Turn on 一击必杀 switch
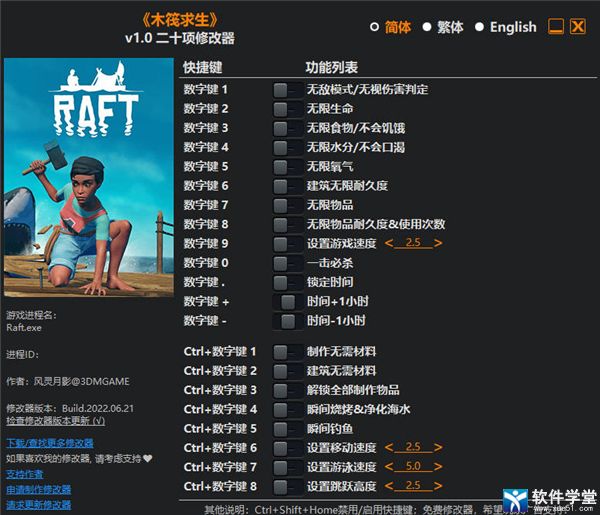This screenshot has height=515, width=600. pos(287,263)
